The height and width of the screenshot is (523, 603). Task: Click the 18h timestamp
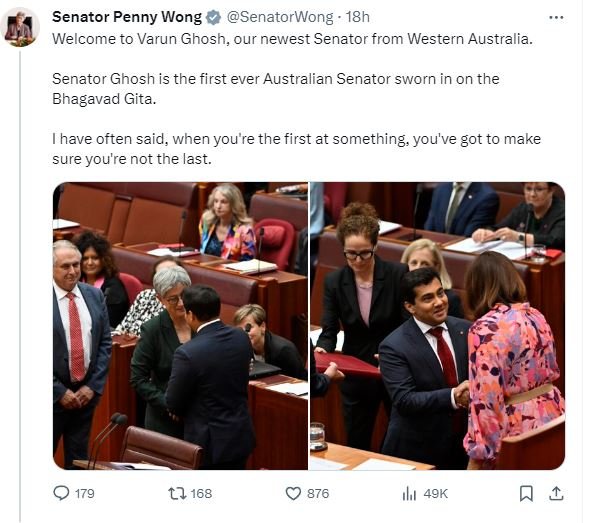tap(358, 17)
